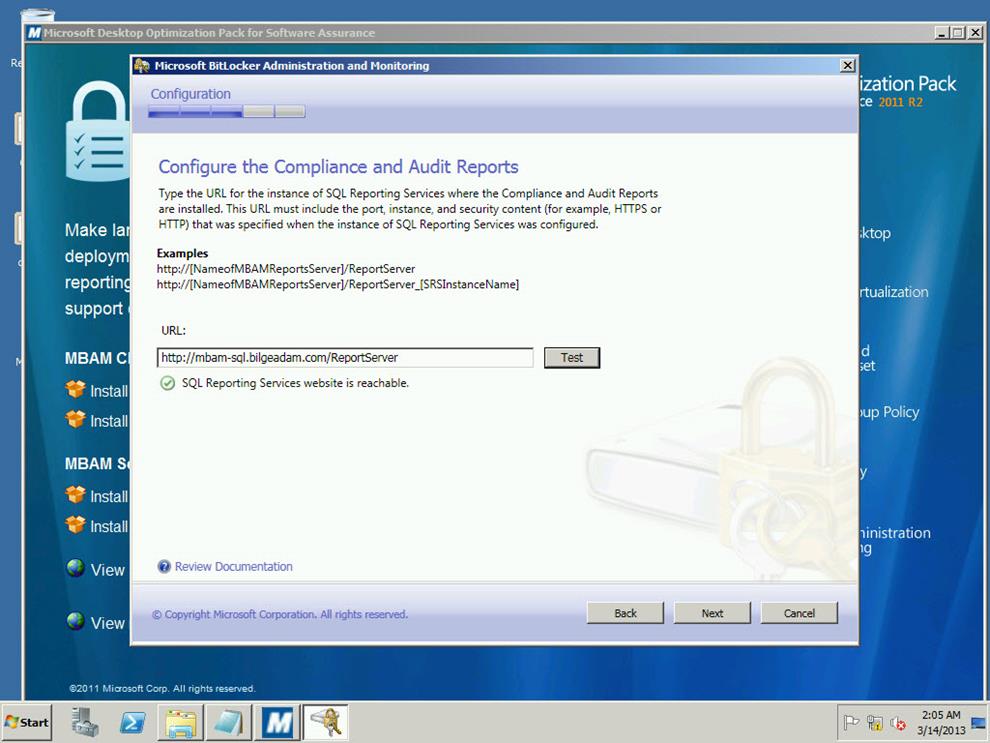This screenshot has height=743, width=990.
Task: Click the green check icon beside reachable status
Action: pos(167,383)
